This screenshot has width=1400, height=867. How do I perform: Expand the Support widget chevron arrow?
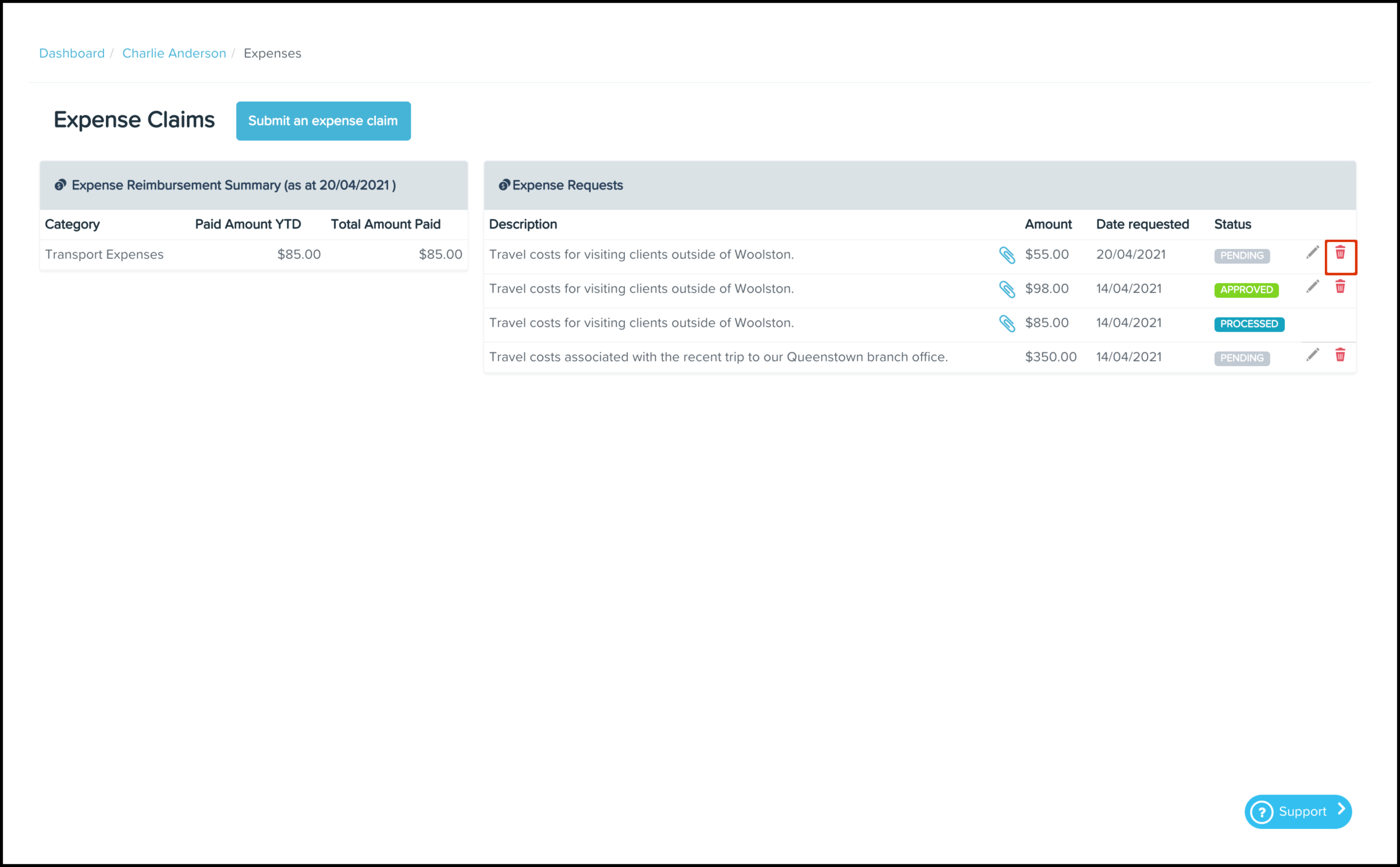click(1341, 809)
